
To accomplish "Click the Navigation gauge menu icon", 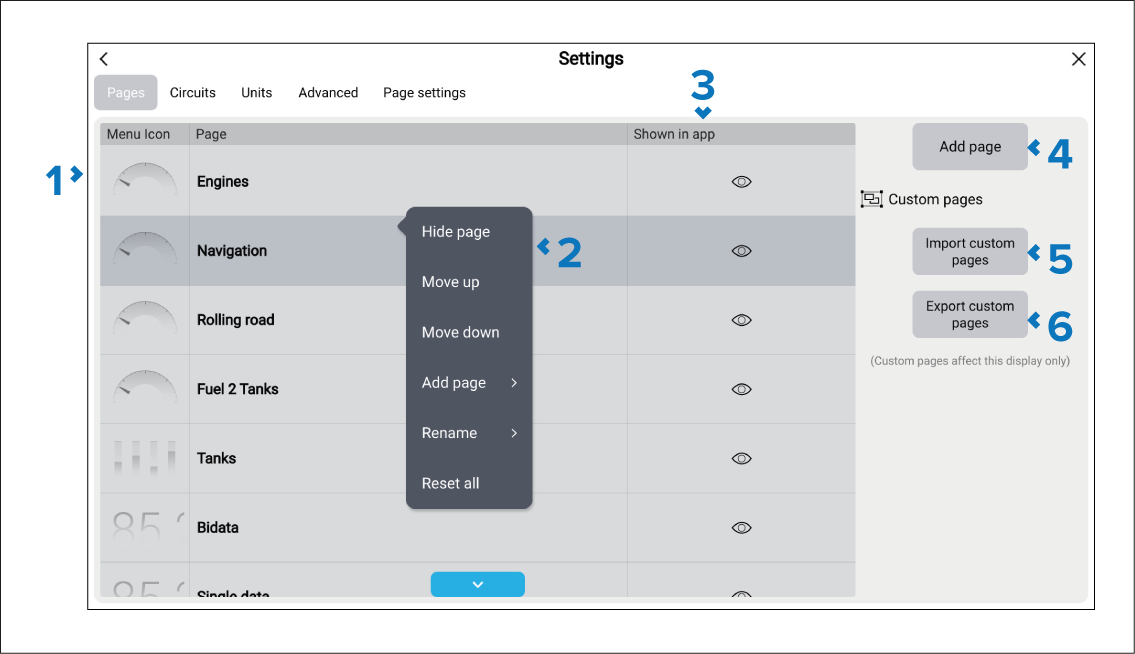I will coord(145,250).
